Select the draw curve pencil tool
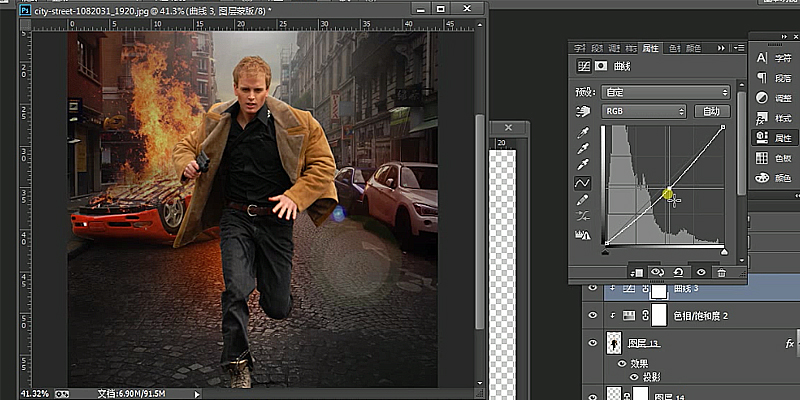The image size is (800, 400). click(x=583, y=199)
